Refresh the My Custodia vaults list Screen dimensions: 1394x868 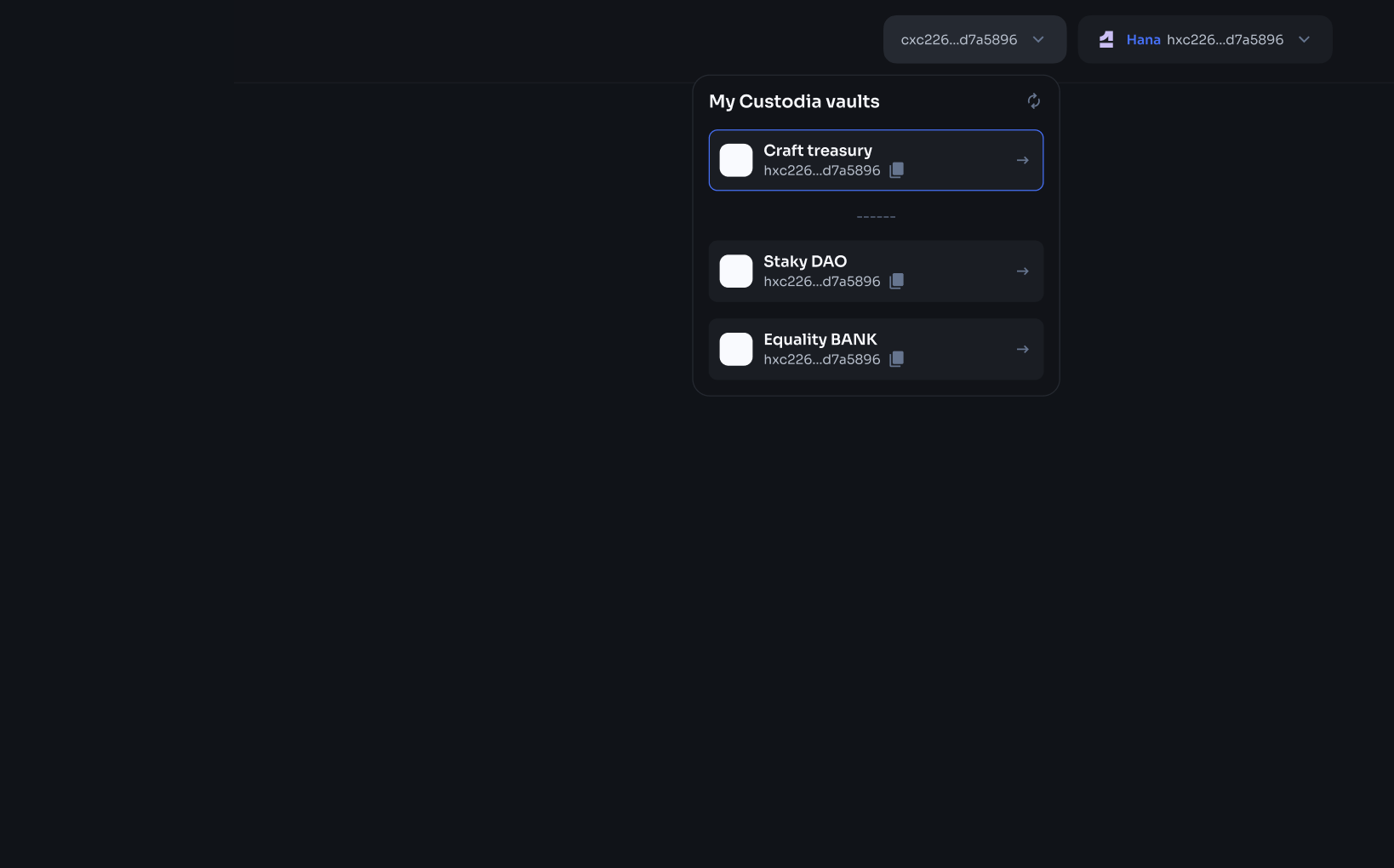point(1033,101)
